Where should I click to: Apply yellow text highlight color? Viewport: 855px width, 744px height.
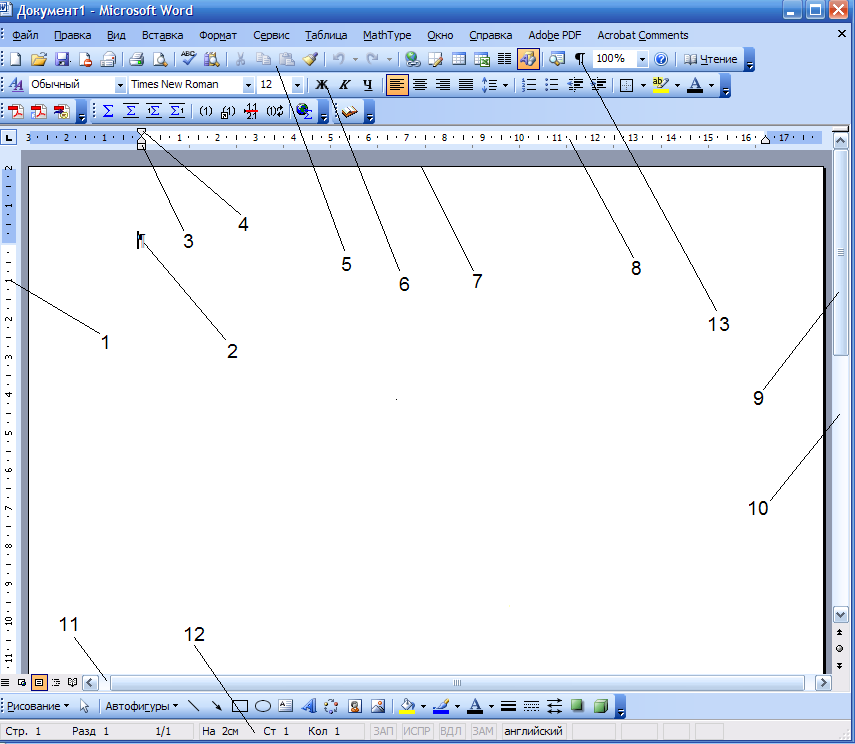(x=660, y=85)
